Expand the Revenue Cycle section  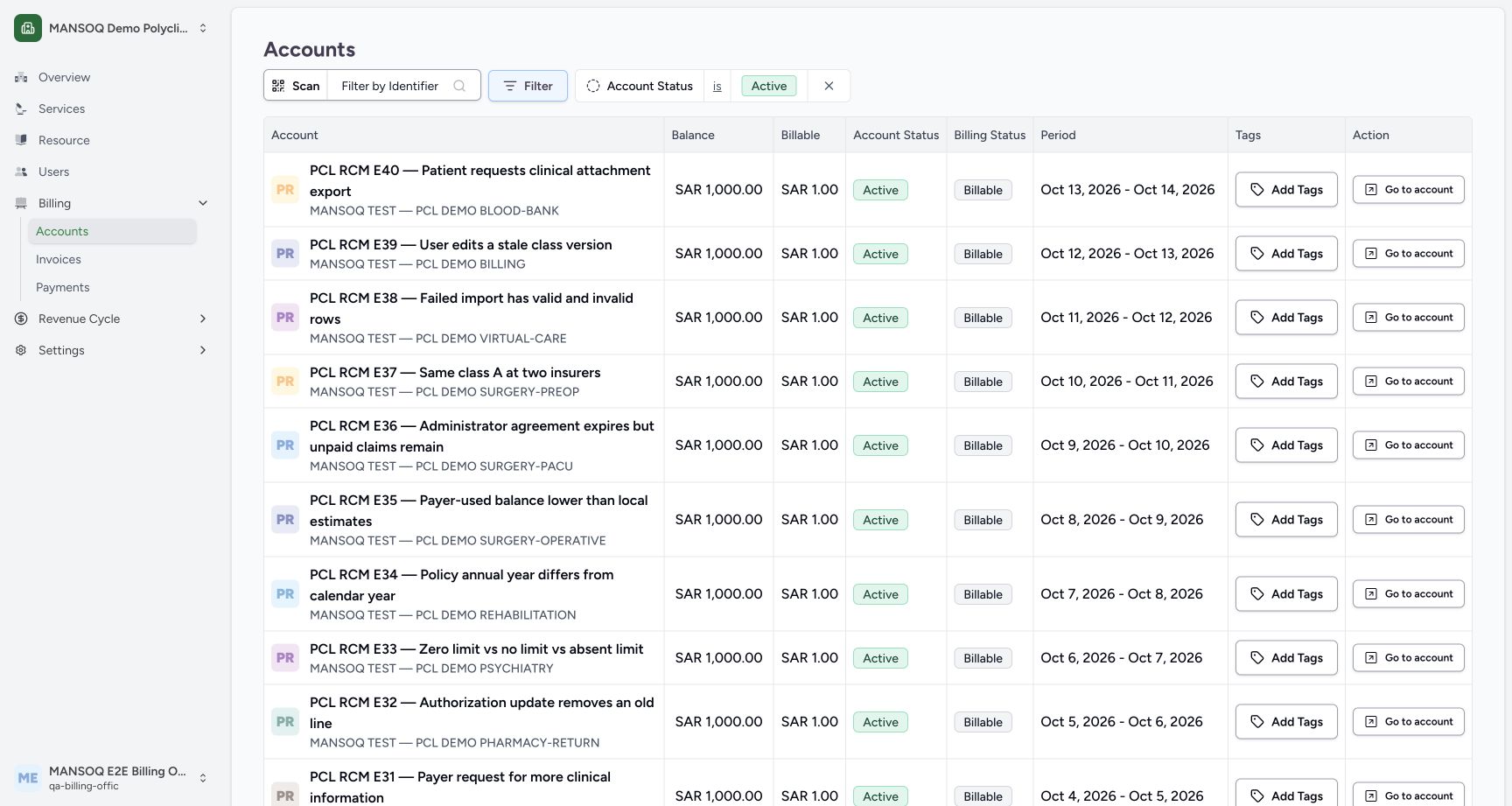coord(203,319)
